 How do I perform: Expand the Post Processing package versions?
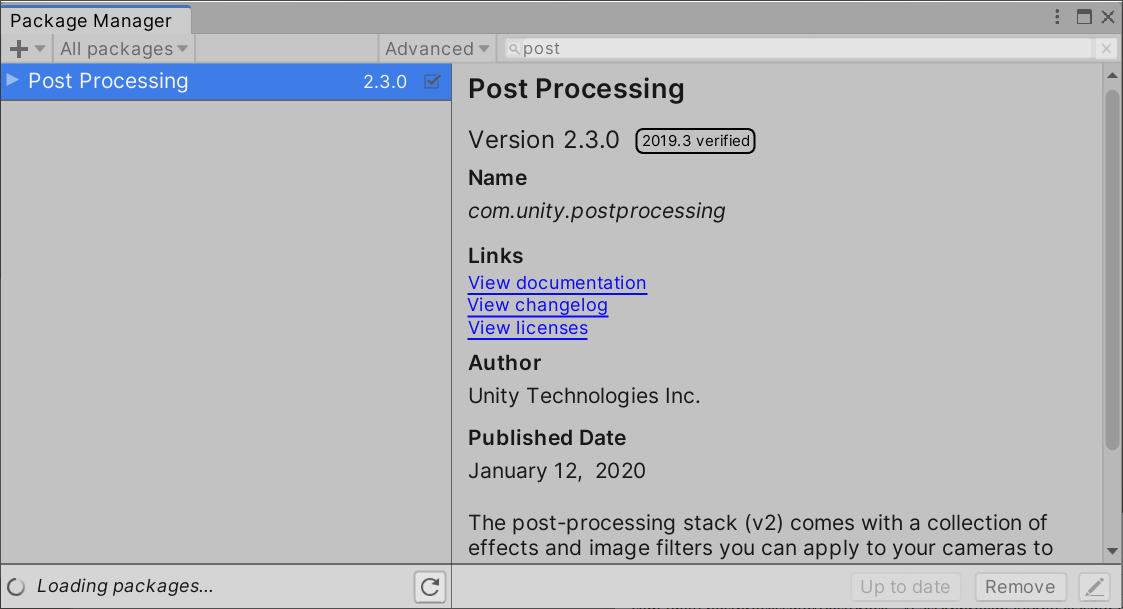(x=13, y=81)
